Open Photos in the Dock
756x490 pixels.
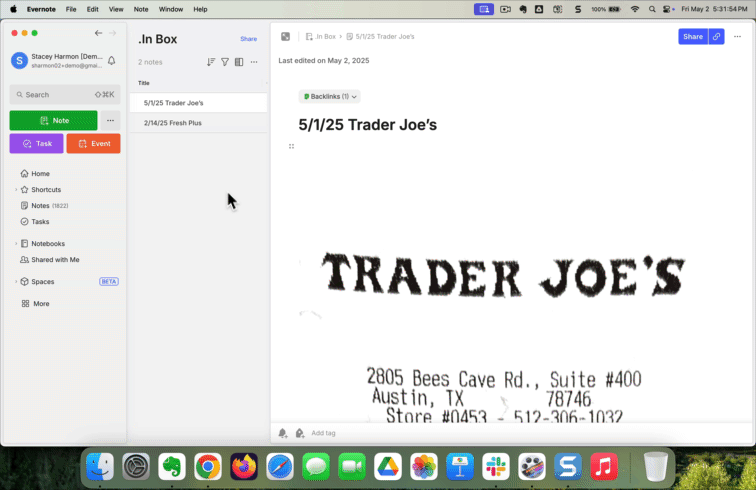point(424,466)
